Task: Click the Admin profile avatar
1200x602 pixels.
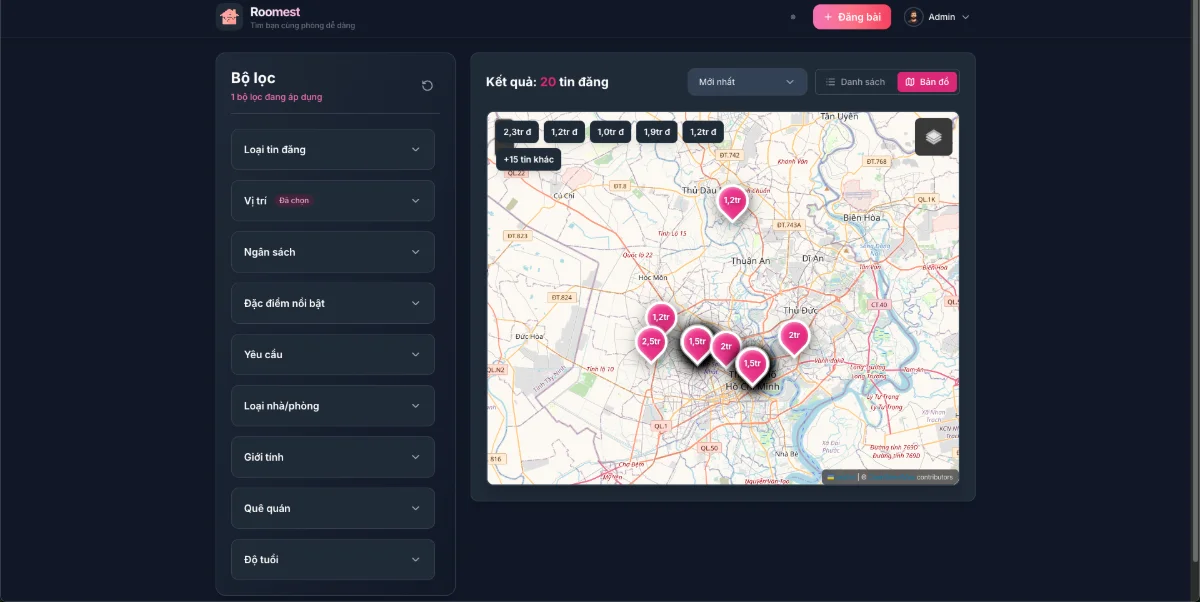Action: coord(913,17)
